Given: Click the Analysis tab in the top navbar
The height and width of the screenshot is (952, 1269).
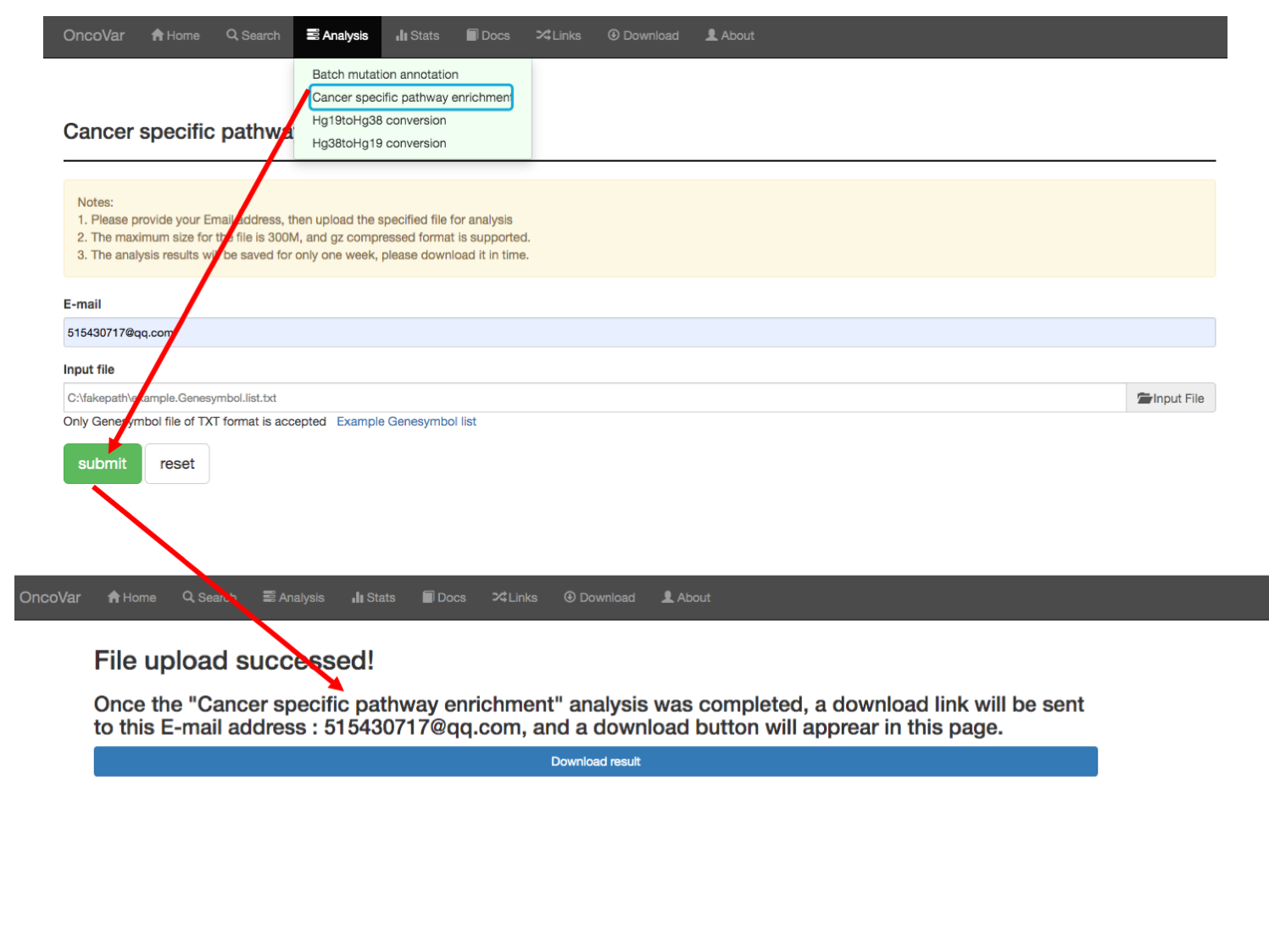Looking at the screenshot, I should click(x=337, y=36).
